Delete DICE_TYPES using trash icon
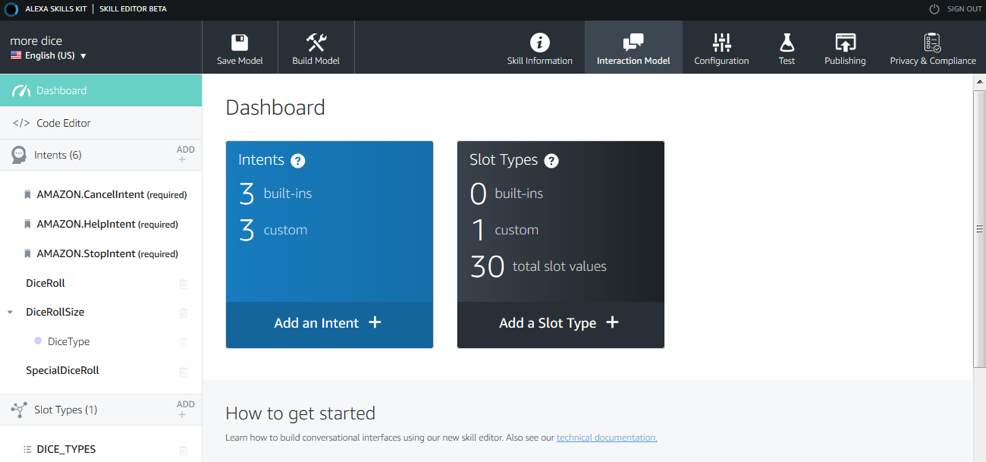Screen dimensions: 986x462 184,450
